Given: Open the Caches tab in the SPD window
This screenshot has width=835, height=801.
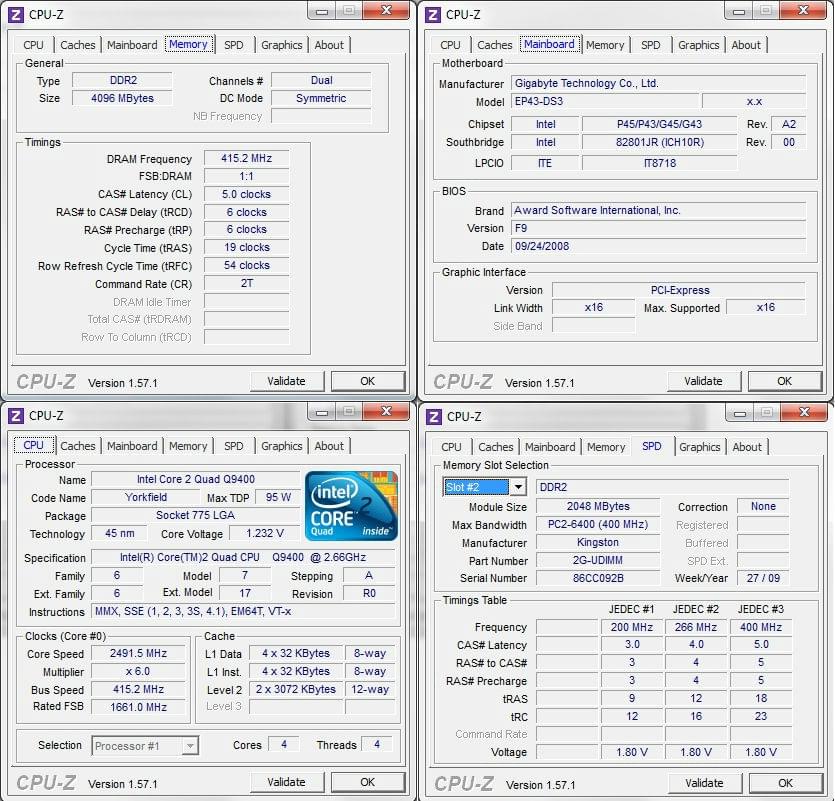Looking at the screenshot, I should click(x=496, y=447).
